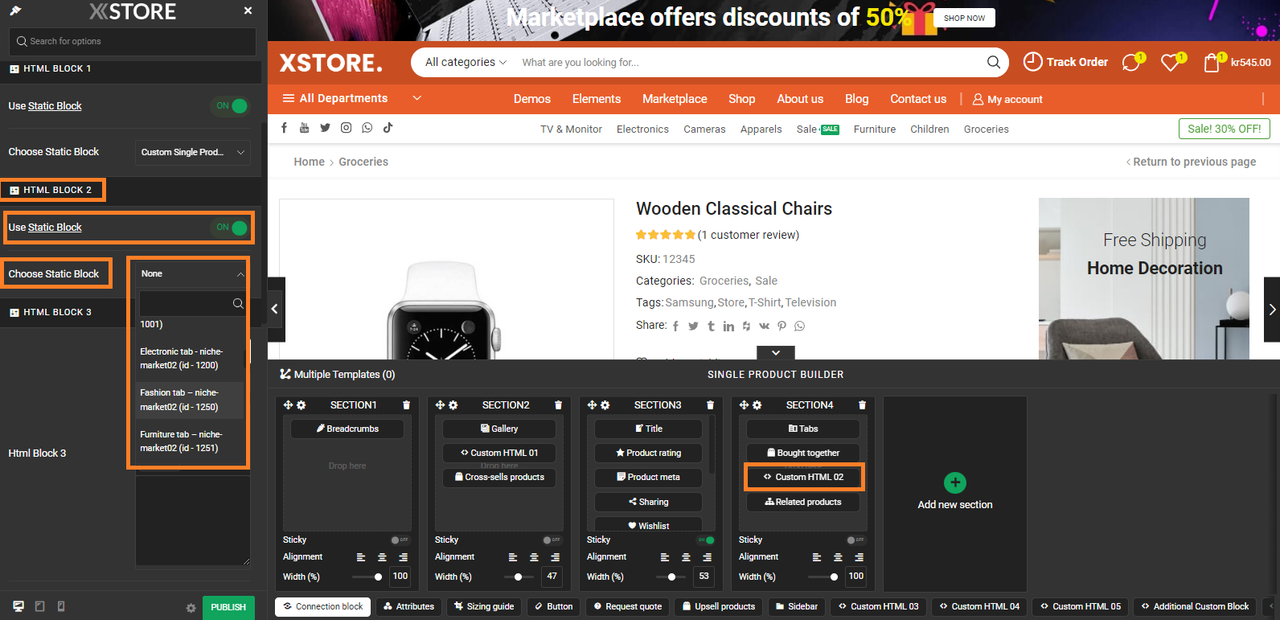The width and height of the screenshot is (1280, 620).
Task: Switch to mobile preview device icon
Action: point(61,606)
